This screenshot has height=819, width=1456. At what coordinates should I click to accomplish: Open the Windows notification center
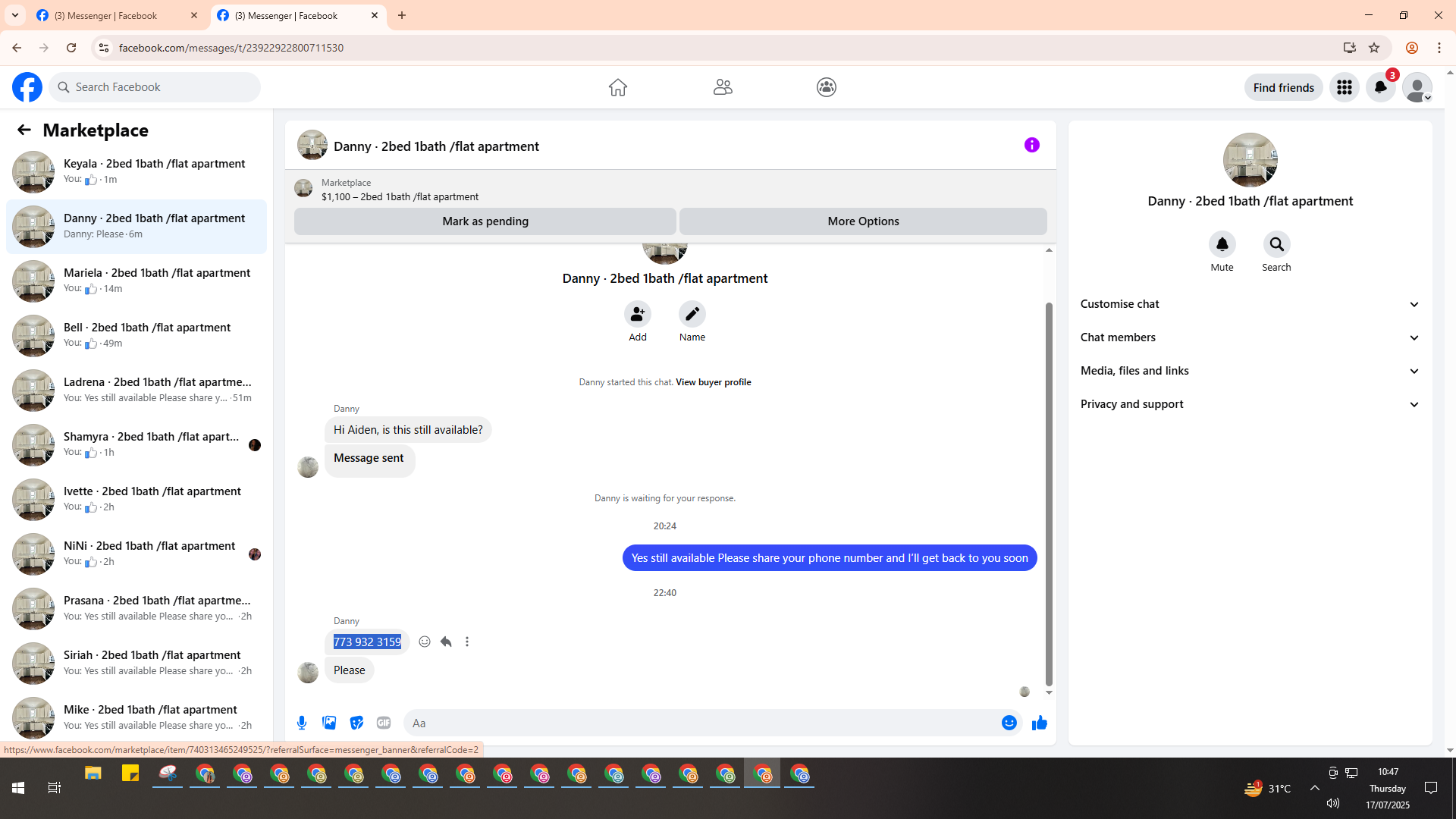(x=1431, y=788)
